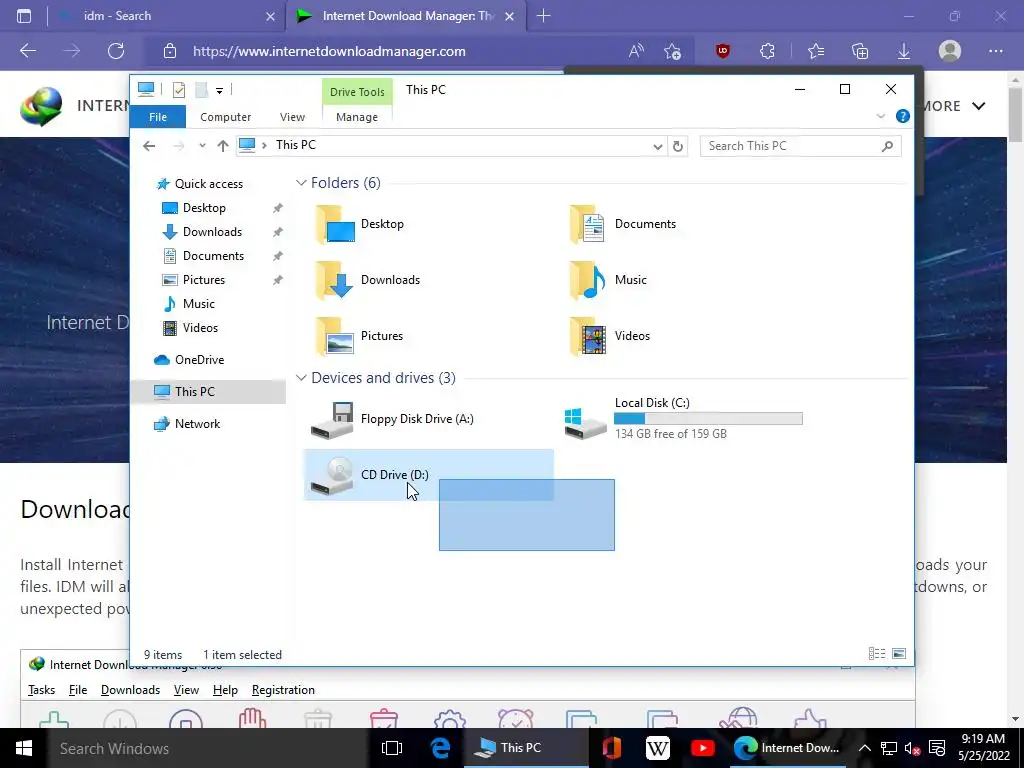Image resolution: width=1024 pixels, height=768 pixels.
Task: Add this page to favorites in Edge
Action: (672, 51)
